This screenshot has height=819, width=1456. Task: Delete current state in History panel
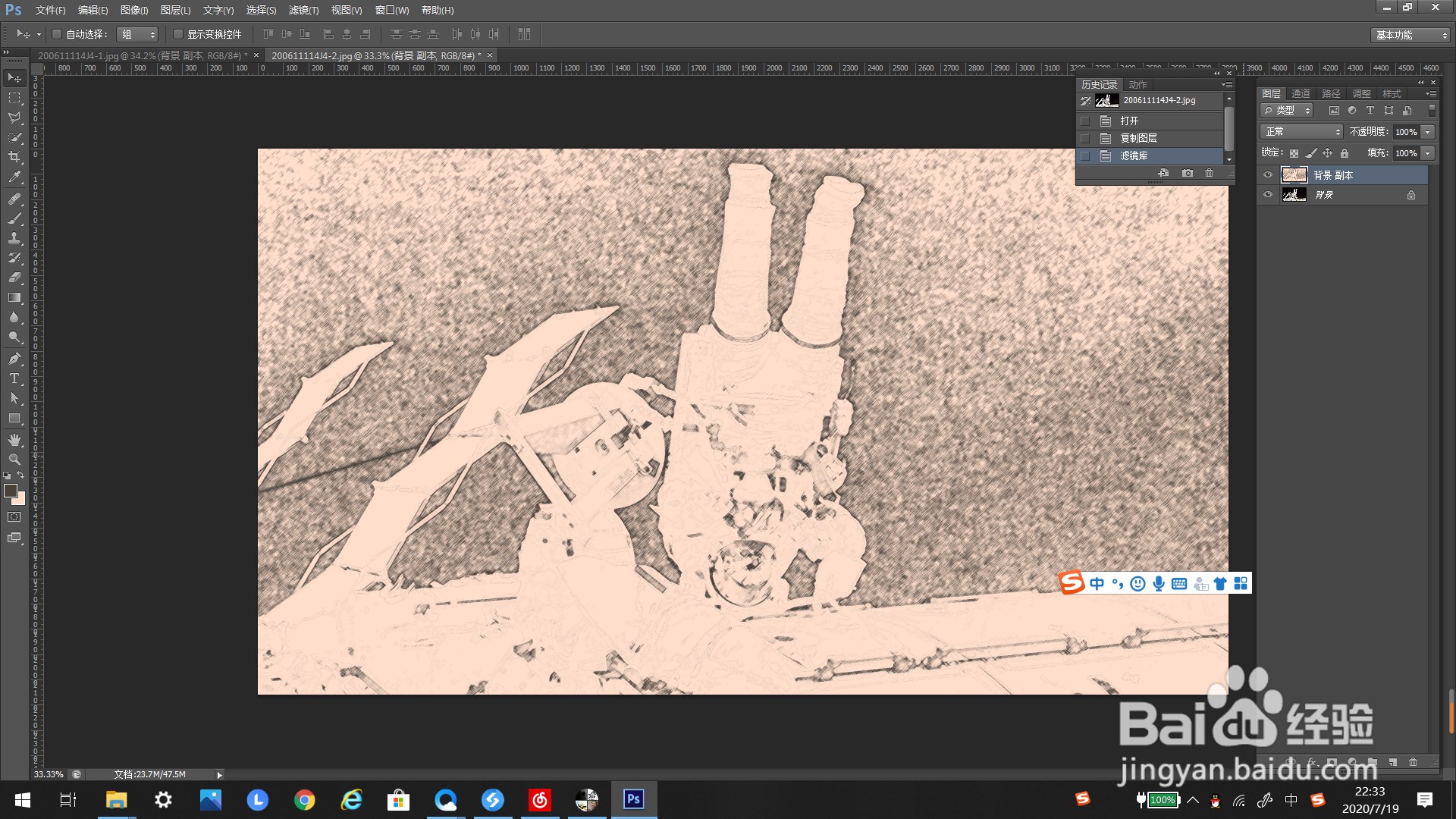1210,174
